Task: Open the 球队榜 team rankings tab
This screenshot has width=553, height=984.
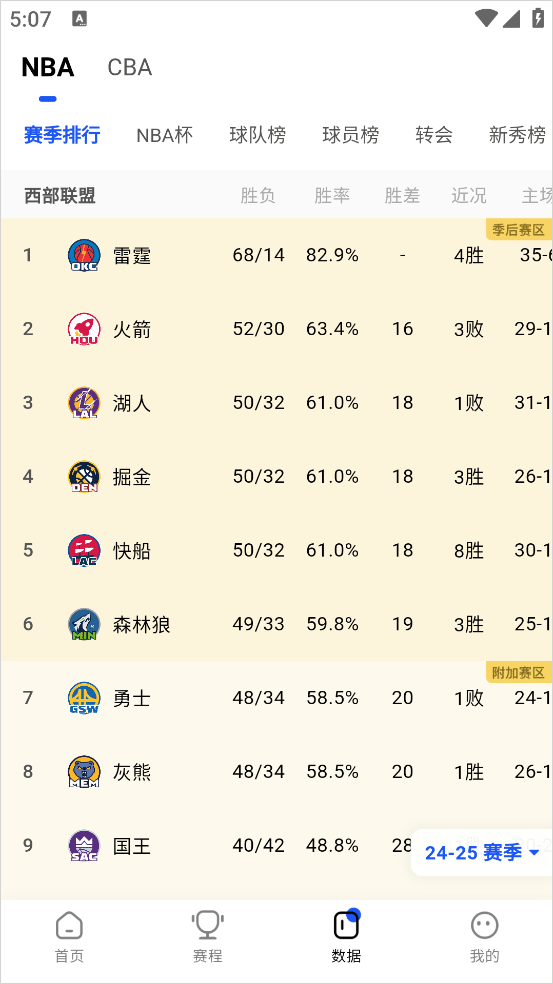Action: (257, 135)
